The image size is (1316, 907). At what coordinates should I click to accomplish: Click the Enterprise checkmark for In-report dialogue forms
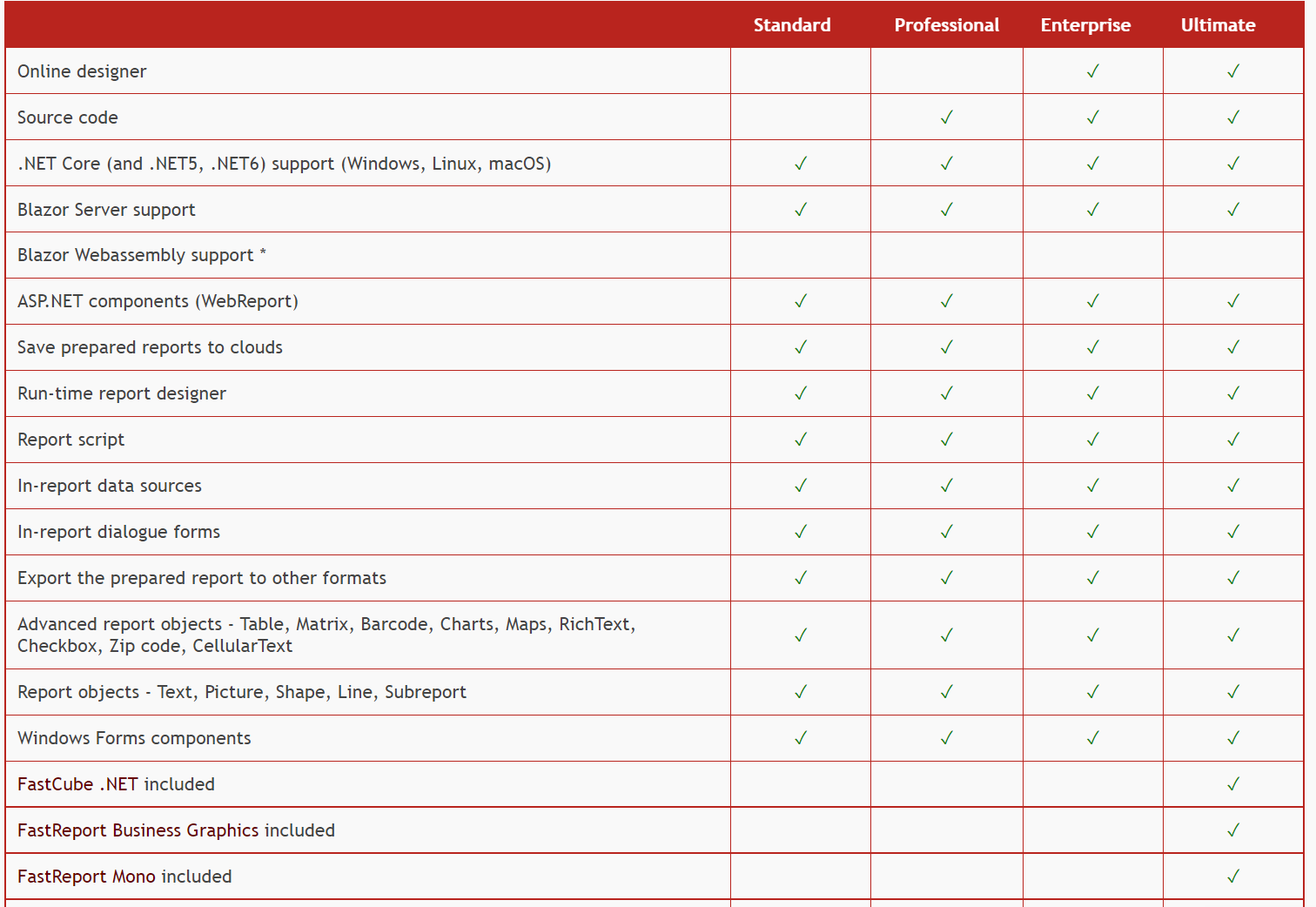pyautogui.click(x=1092, y=532)
